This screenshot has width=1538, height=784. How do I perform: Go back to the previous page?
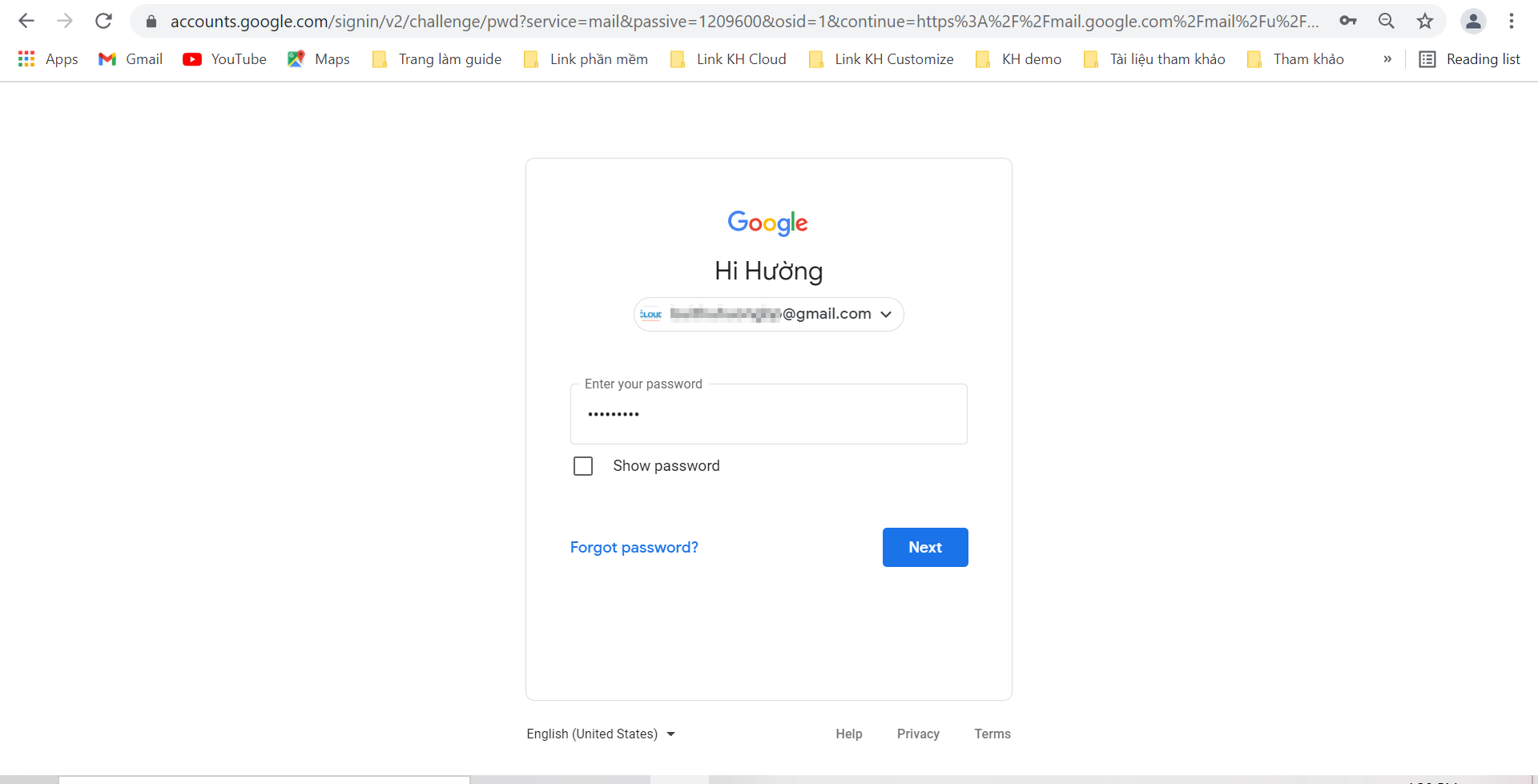[26, 21]
